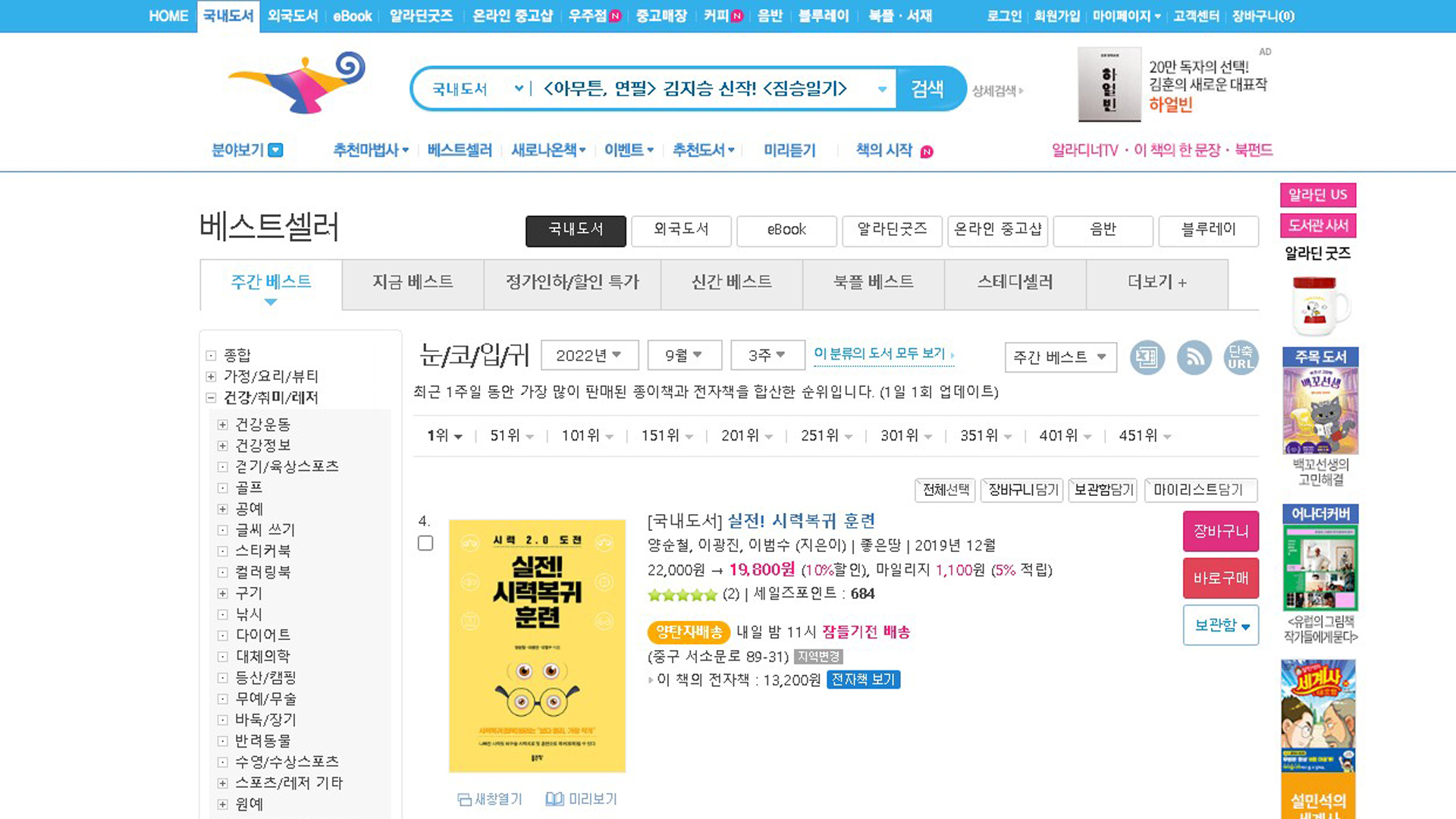Open the 9월 month dropdown

coord(683,355)
